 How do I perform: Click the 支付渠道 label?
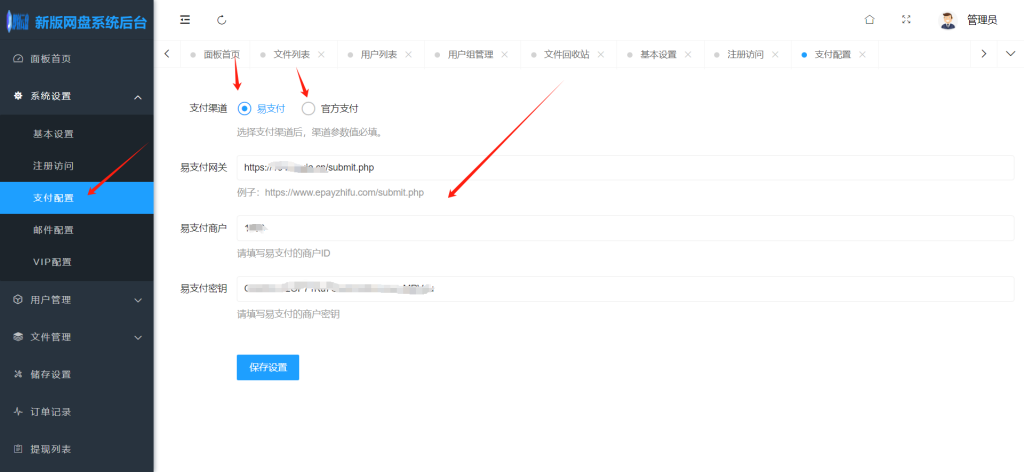tap(208, 108)
